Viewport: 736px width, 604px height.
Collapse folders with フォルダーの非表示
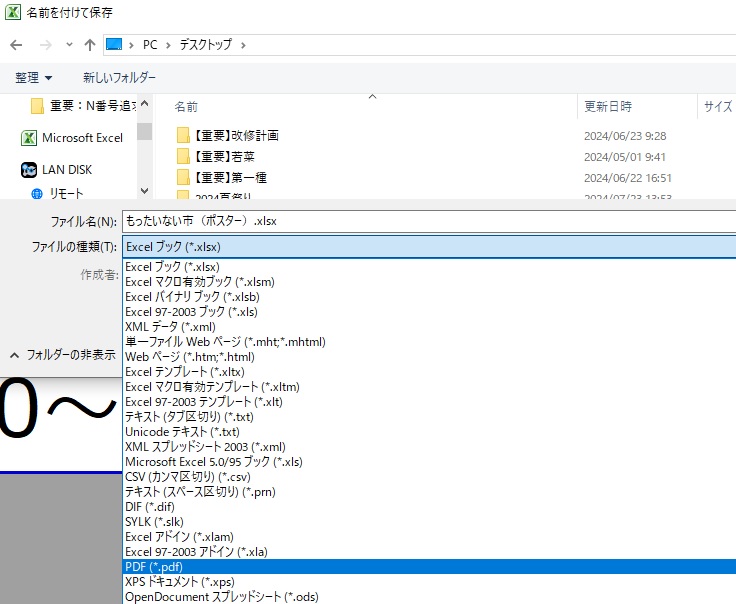[x=61, y=354]
